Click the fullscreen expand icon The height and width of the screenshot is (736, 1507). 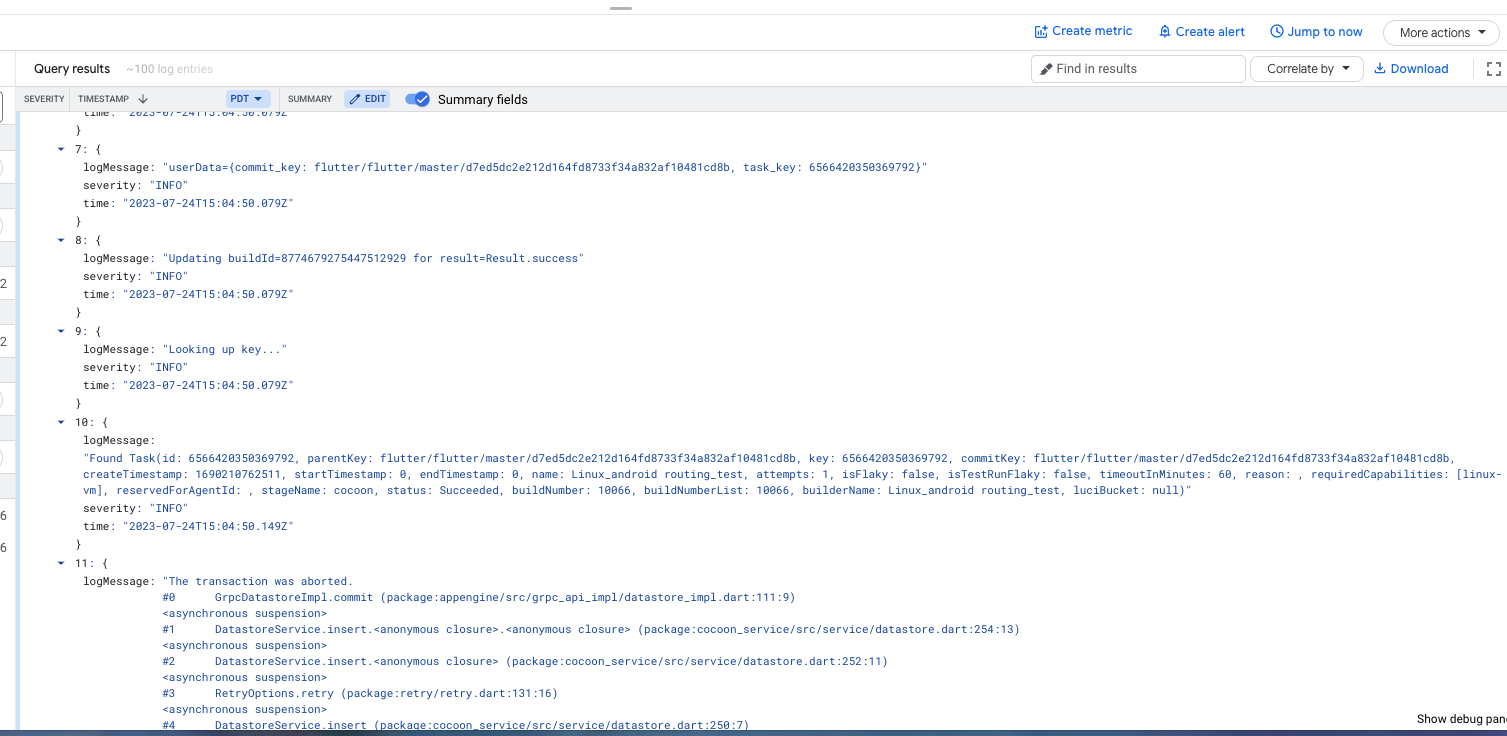click(1494, 69)
